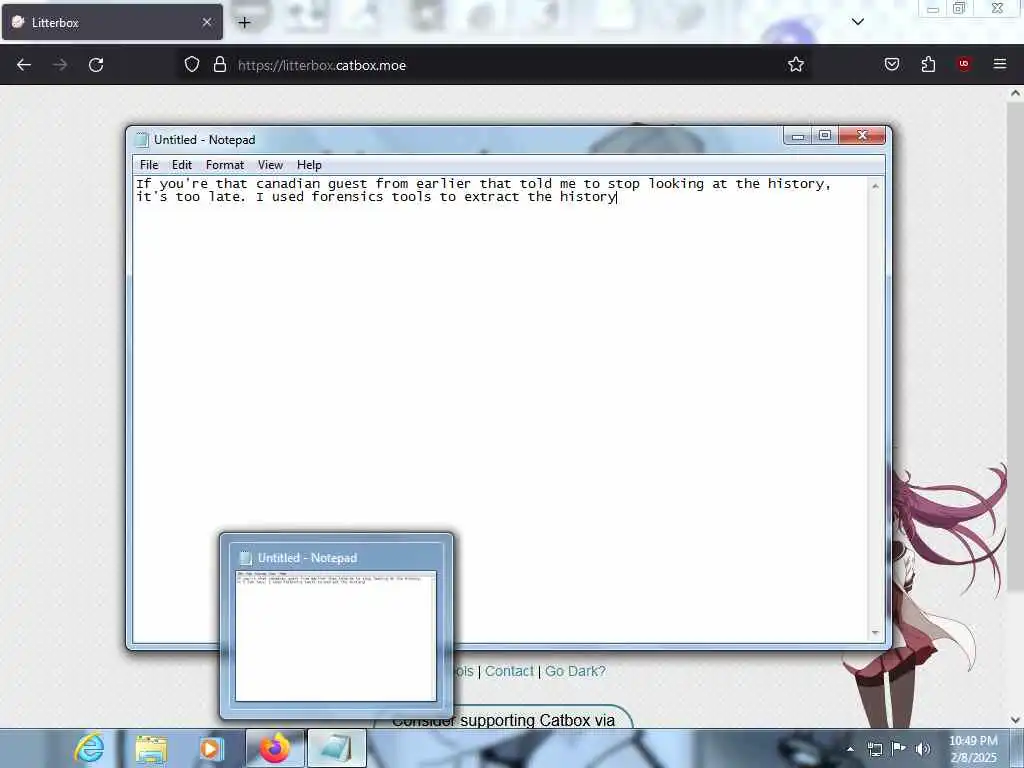Open a new Firefox tab

tap(244, 23)
